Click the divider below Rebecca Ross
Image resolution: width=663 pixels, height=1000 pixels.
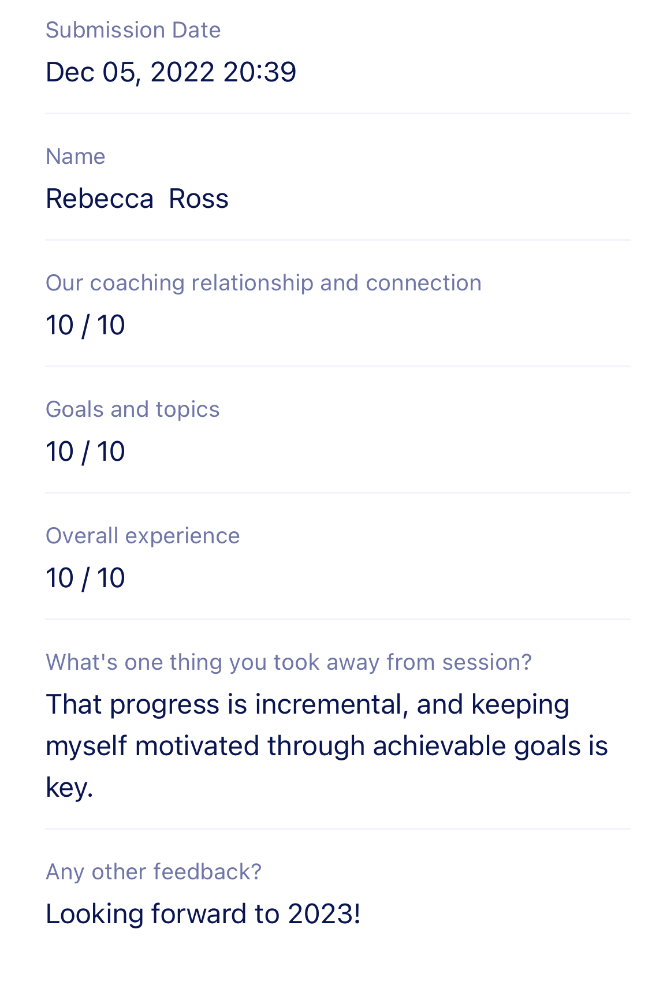tap(338, 240)
